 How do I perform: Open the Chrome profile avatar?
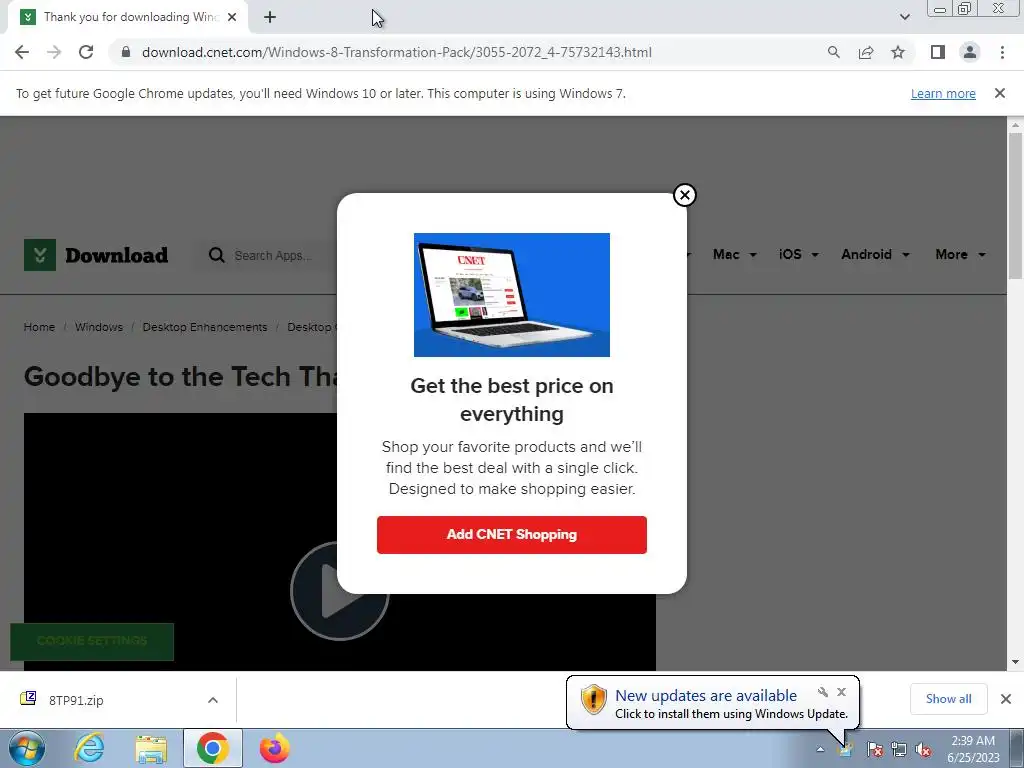pos(970,52)
